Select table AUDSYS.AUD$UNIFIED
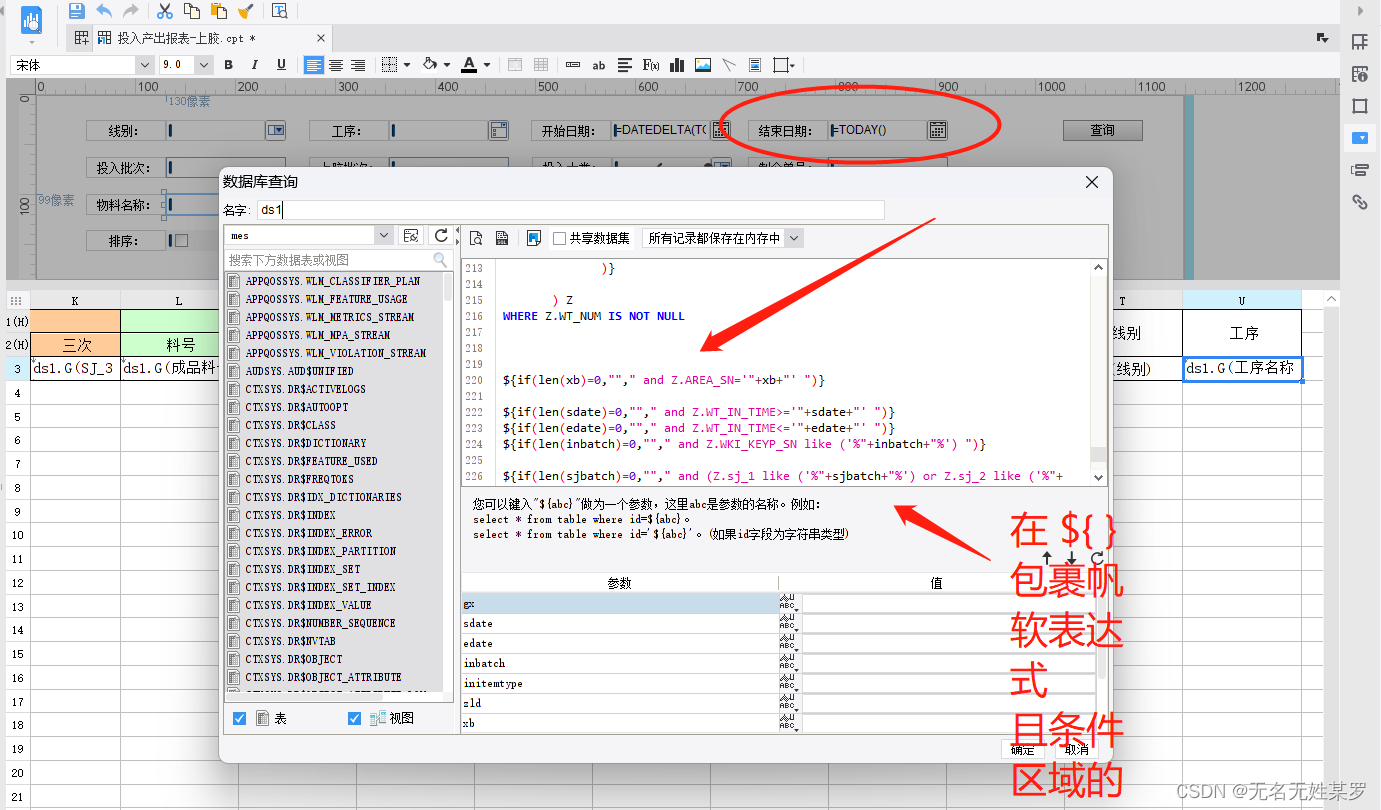 click(299, 371)
